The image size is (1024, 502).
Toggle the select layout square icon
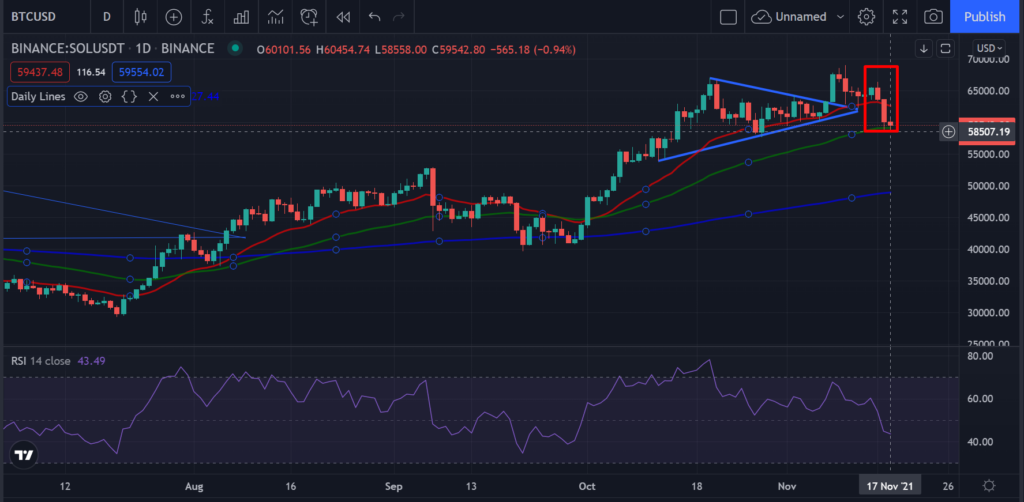click(728, 17)
